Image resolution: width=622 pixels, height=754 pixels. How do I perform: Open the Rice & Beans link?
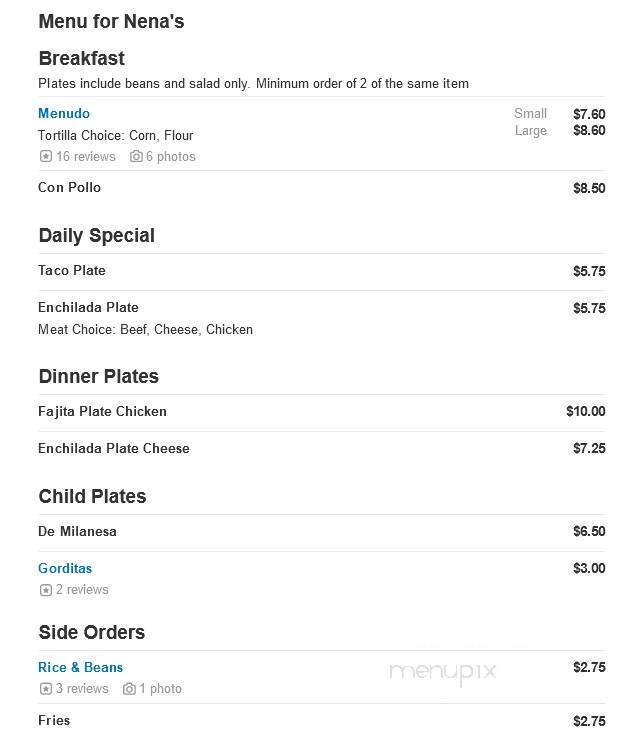80,667
